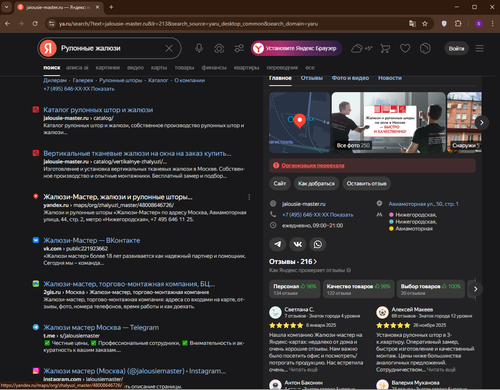
Task: Click the Войти button
Action: 456,49
